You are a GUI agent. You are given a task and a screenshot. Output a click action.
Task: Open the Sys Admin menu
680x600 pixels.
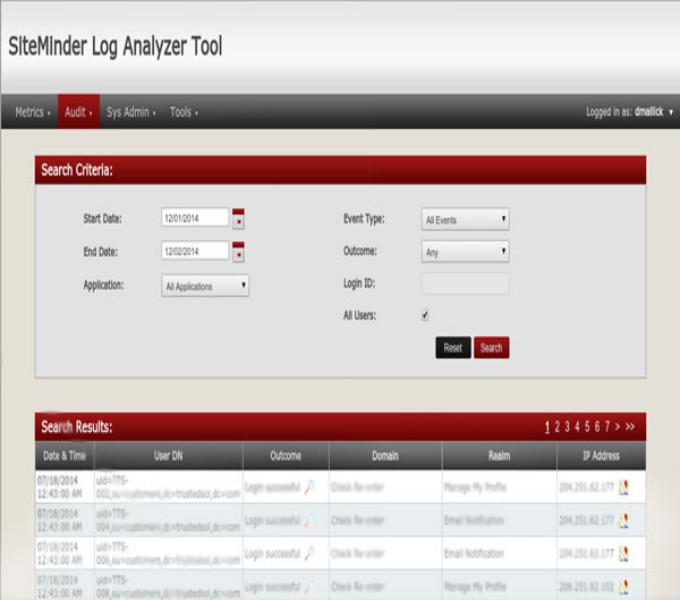click(x=130, y=112)
